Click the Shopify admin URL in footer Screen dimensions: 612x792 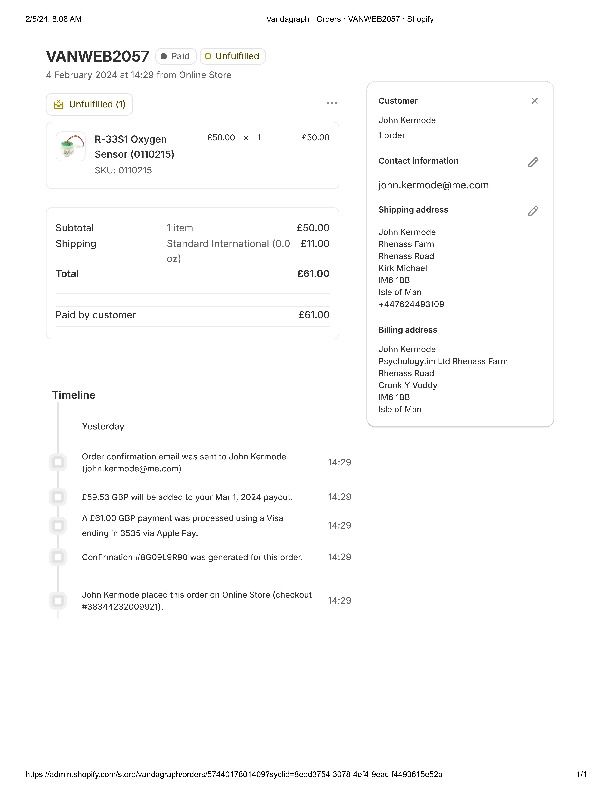coord(234,775)
